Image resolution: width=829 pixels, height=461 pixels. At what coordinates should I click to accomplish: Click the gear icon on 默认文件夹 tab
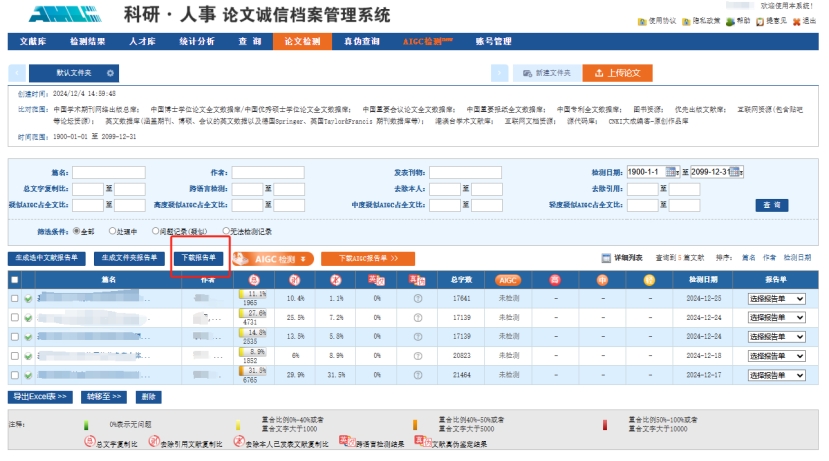click(x=110, y=73)
